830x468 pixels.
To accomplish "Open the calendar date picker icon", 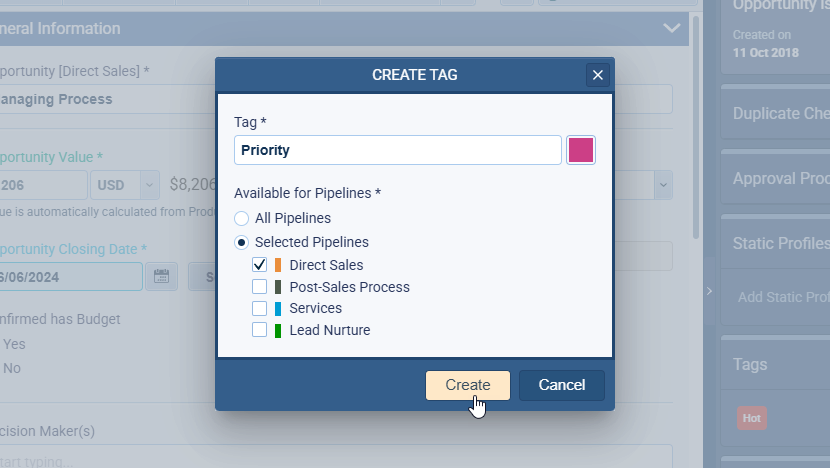I will 160,277.
